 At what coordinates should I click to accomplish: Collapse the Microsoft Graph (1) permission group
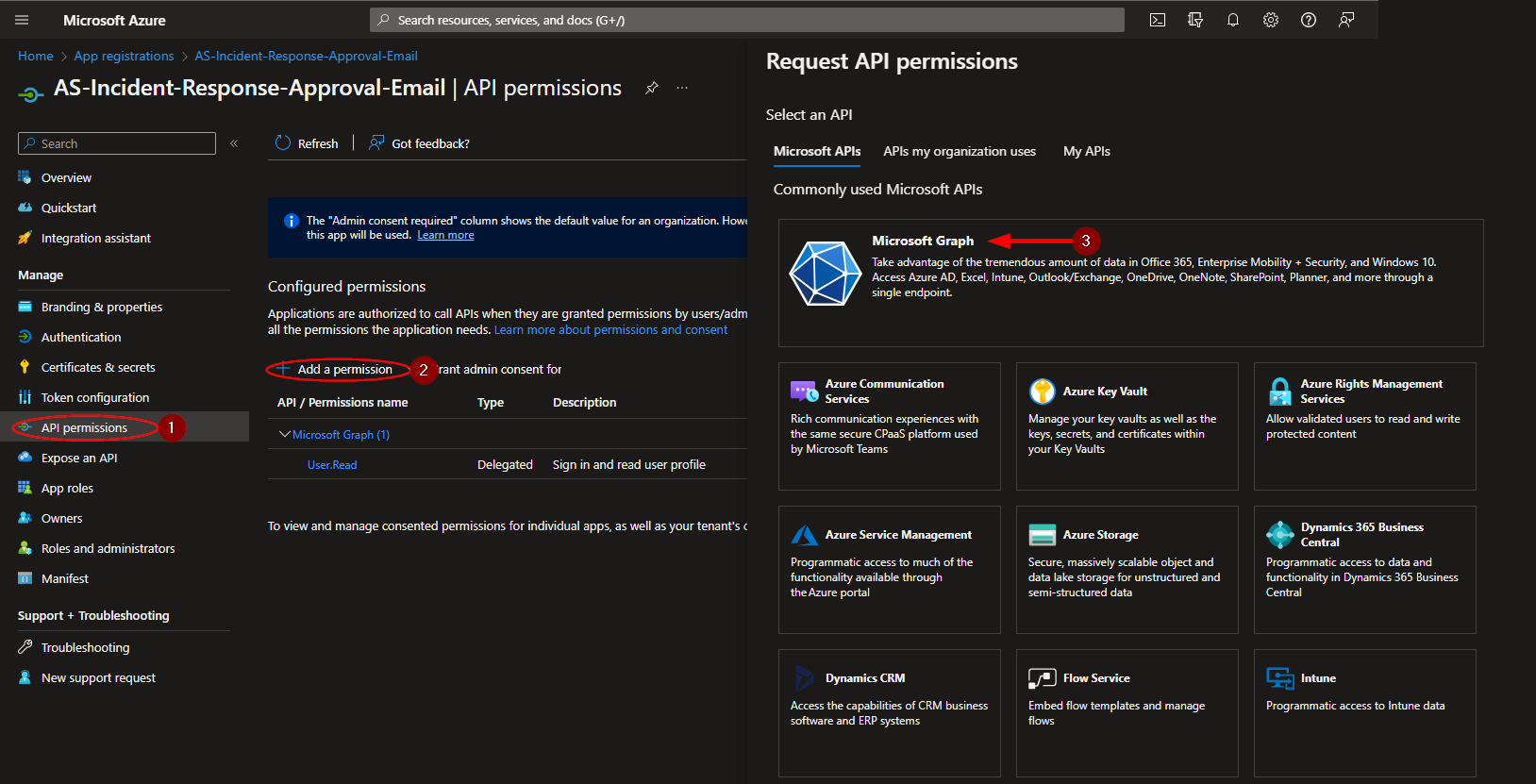[284, 434]
